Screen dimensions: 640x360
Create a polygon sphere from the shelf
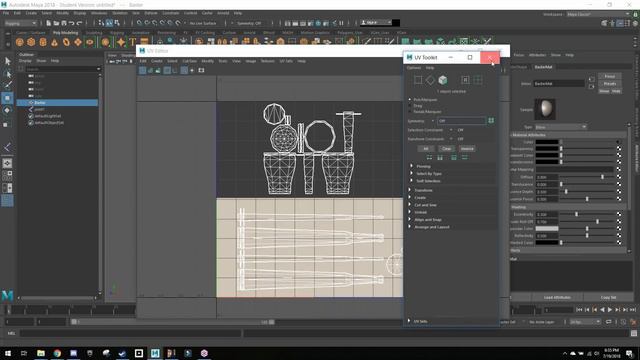coord(20,42)
